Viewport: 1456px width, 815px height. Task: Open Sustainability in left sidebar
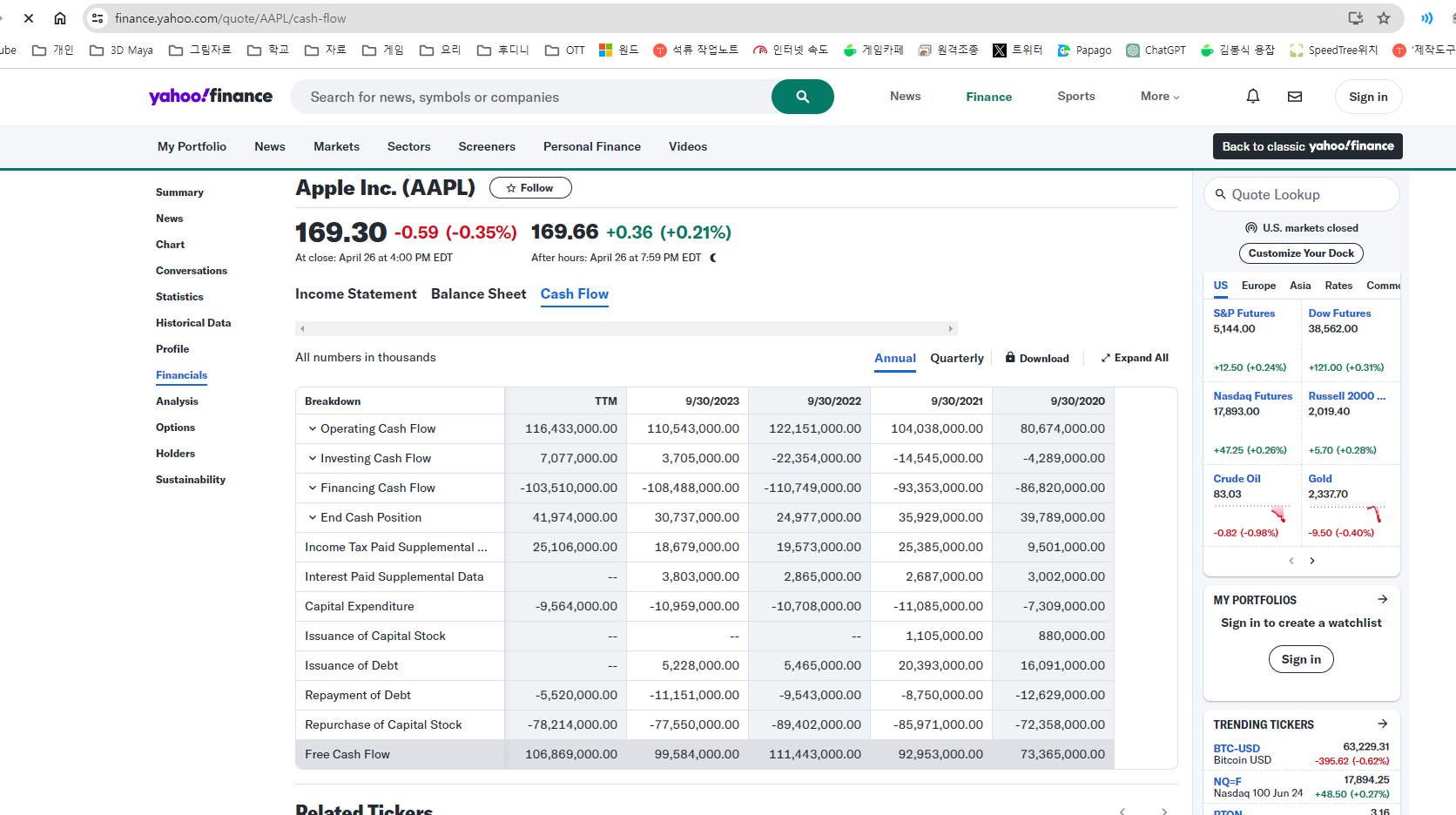pos(190,480)
